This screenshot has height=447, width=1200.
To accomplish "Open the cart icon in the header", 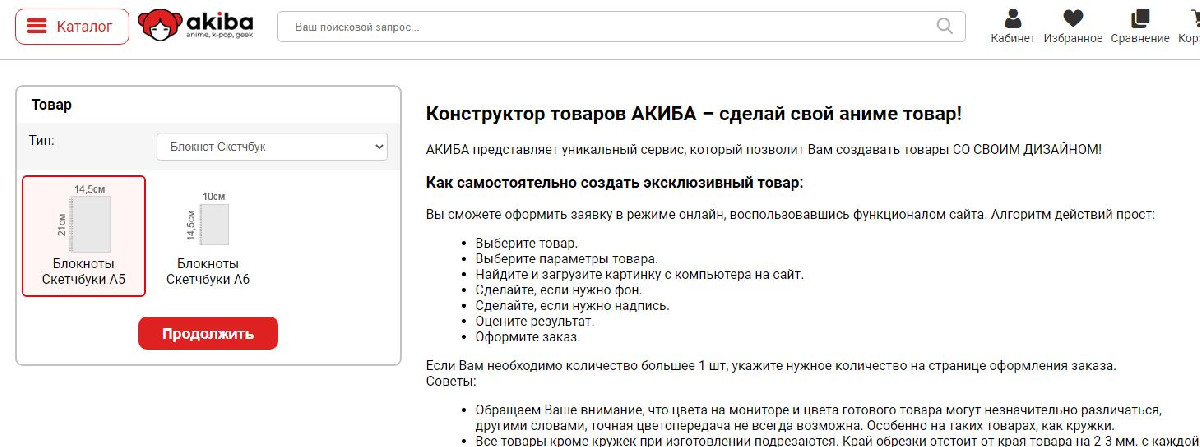I will pos(1190,26).
